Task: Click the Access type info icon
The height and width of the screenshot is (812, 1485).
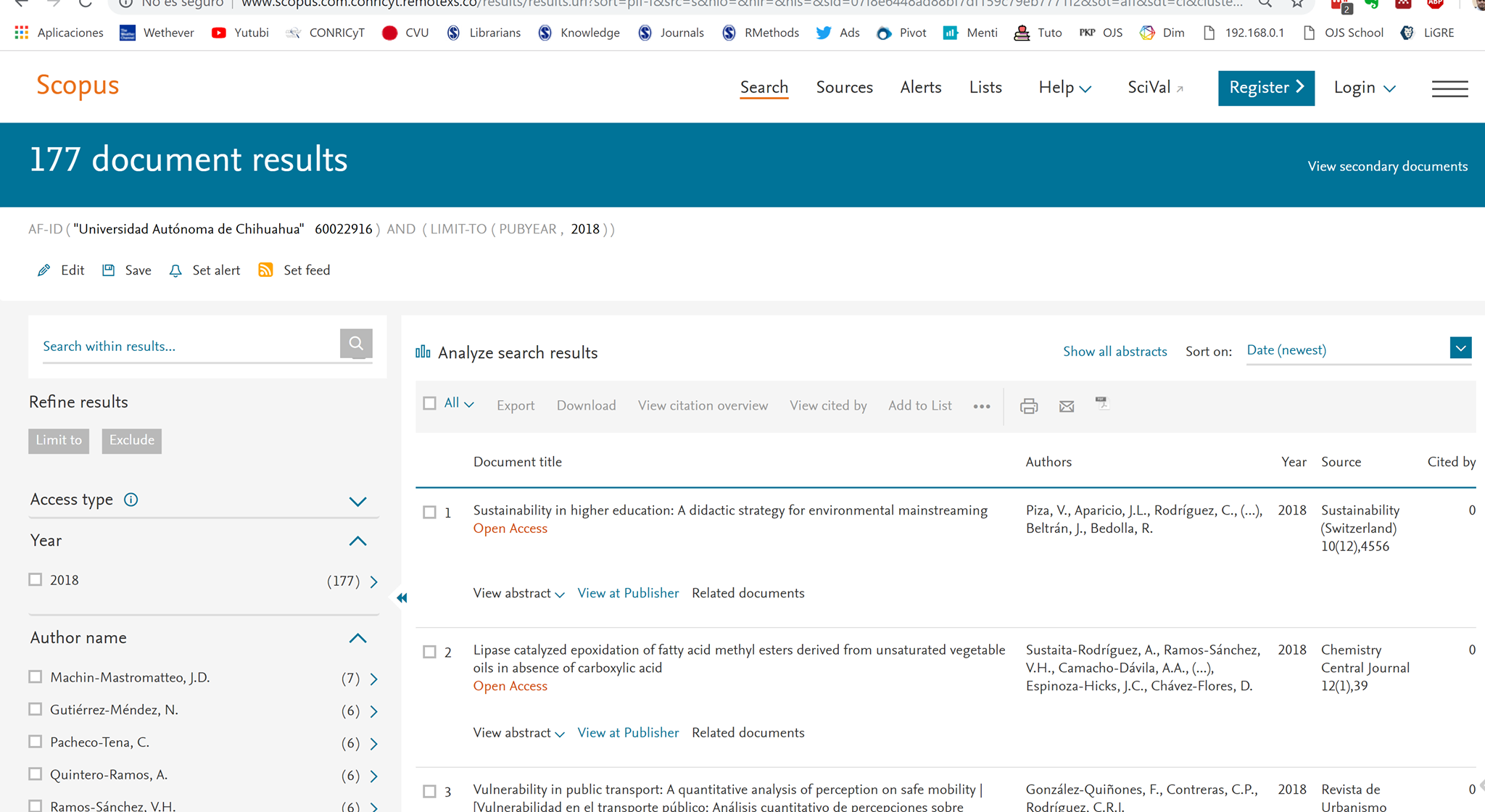Action: click(131, 500)
